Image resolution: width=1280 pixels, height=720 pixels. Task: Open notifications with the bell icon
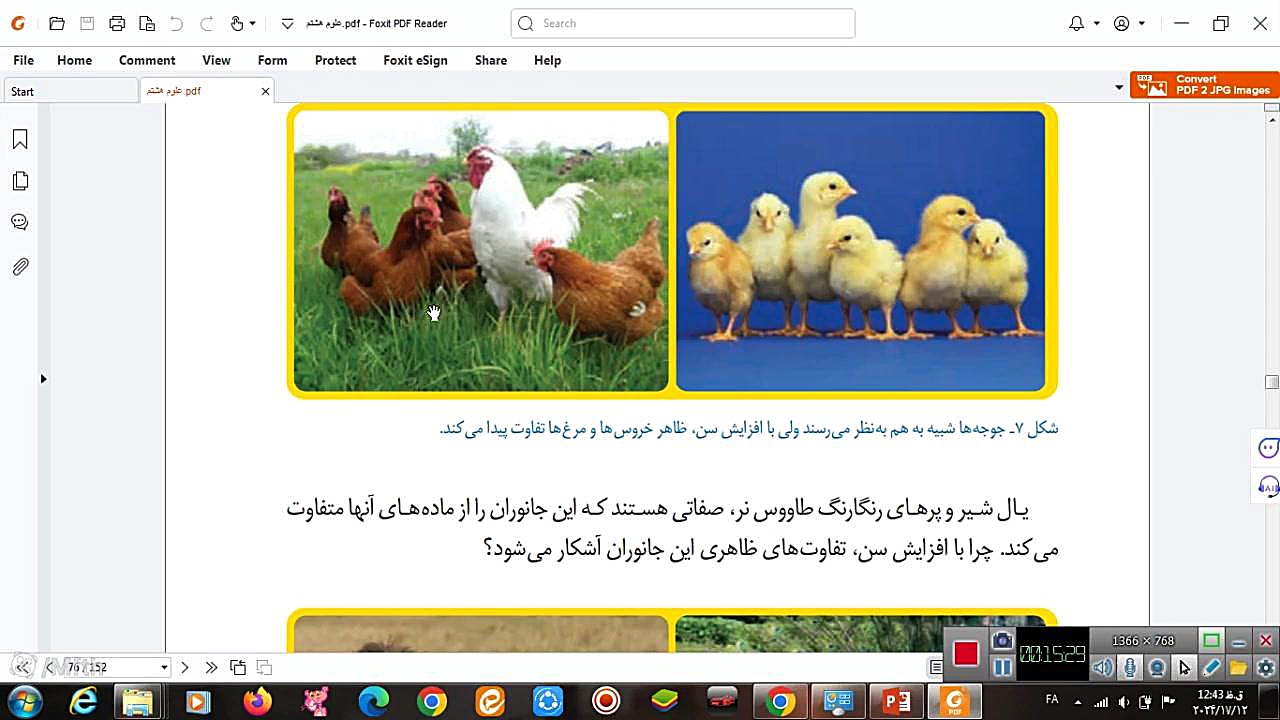(1077, 23)
